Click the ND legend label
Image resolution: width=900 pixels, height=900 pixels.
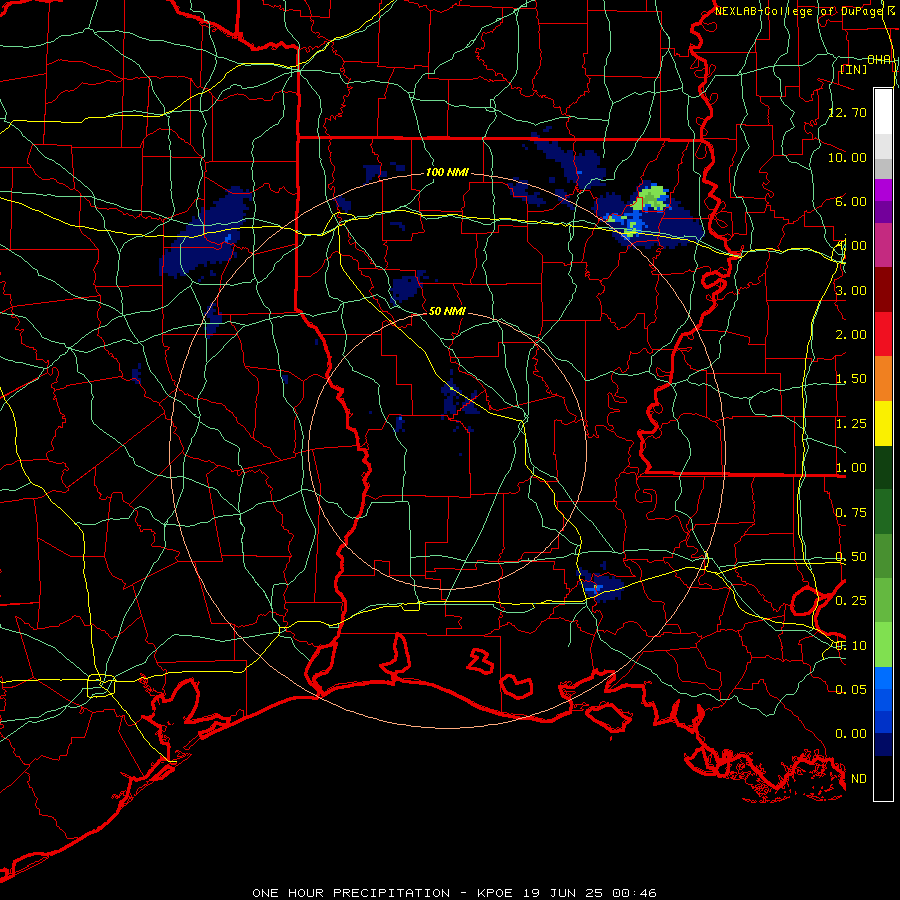point(859,779)
